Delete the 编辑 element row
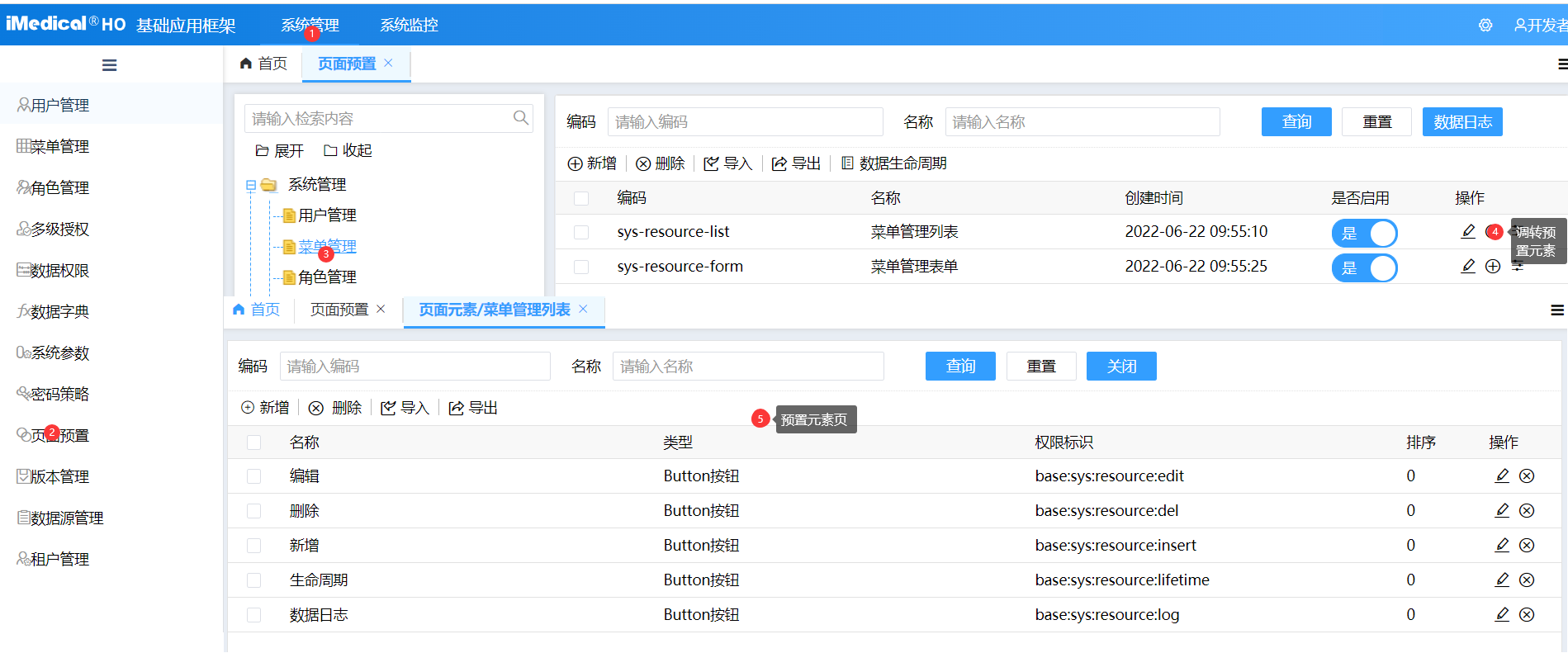The width and height of the screenshot is (1568, 653). click(1527, 476)
